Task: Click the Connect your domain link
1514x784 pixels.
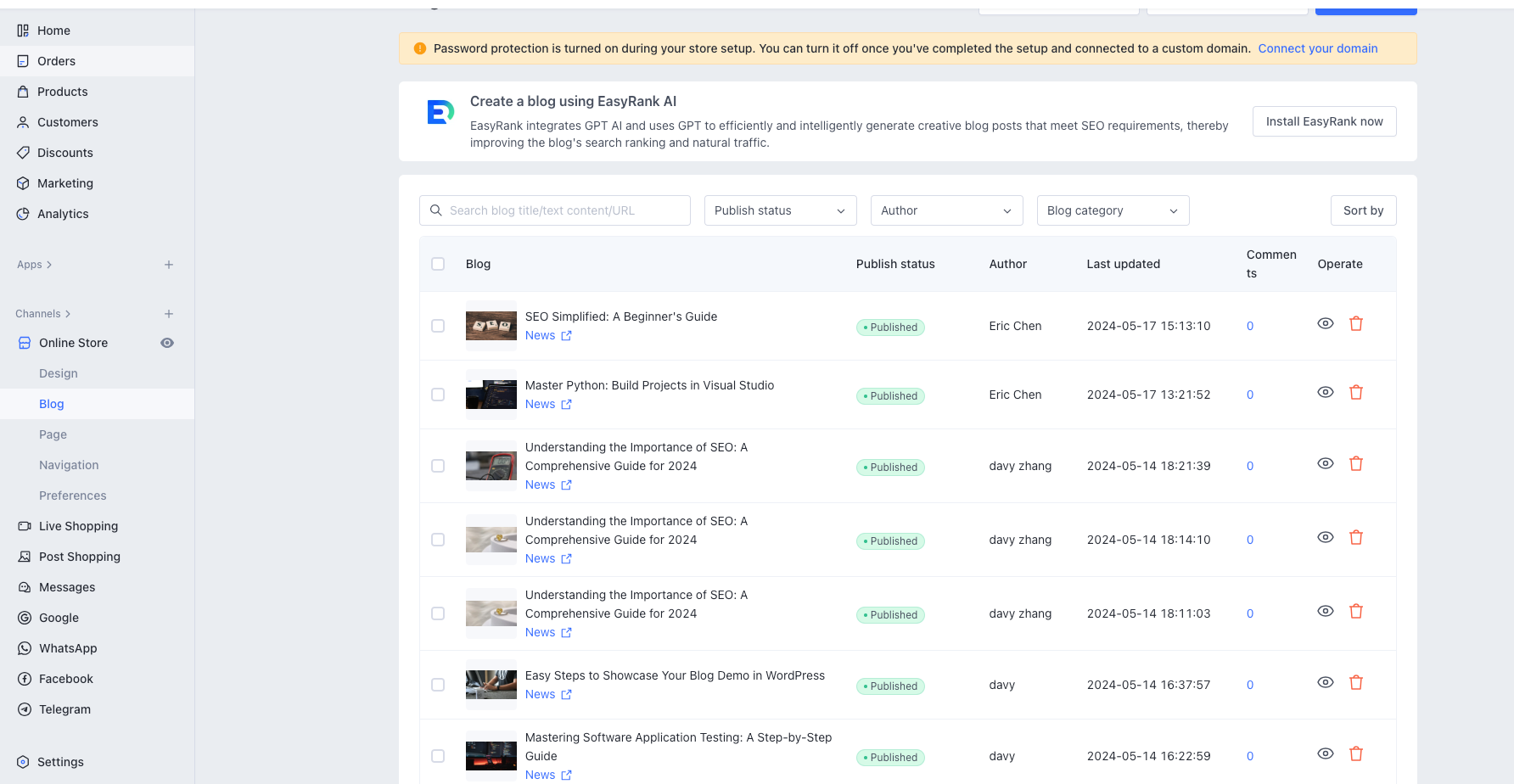Action: [x=1318, y=48]
